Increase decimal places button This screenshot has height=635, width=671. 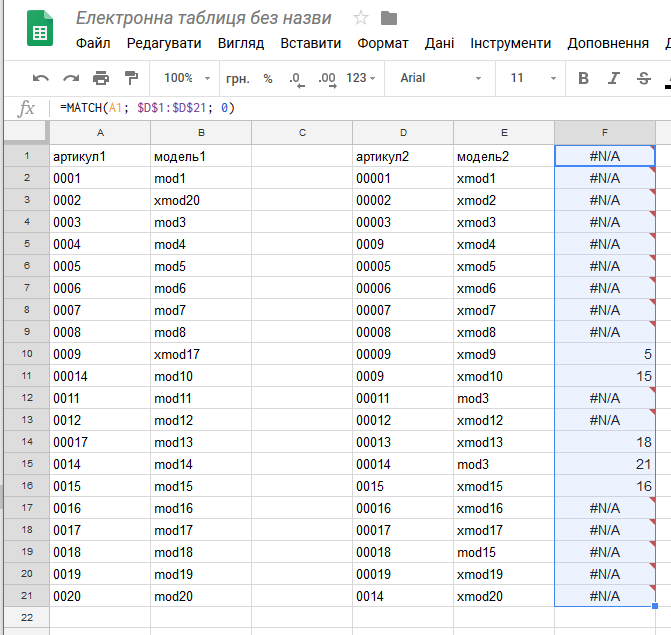pos(327,79)
